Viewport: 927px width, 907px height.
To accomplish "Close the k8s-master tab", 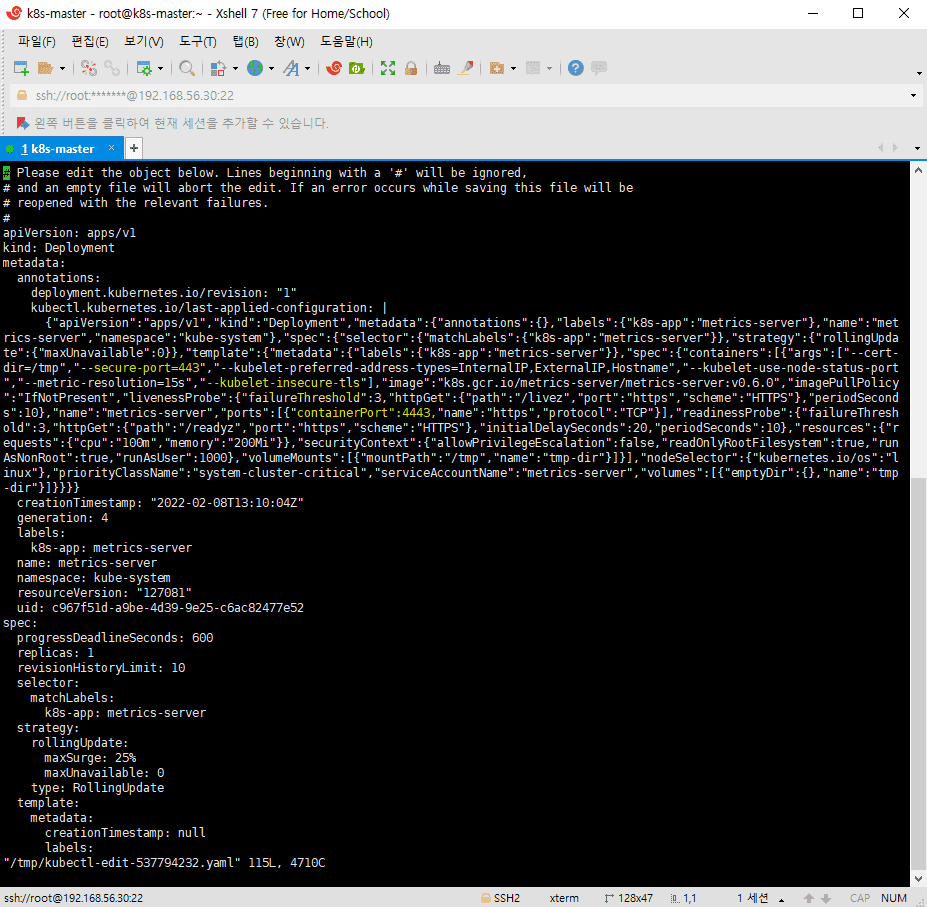I will 111,148.
